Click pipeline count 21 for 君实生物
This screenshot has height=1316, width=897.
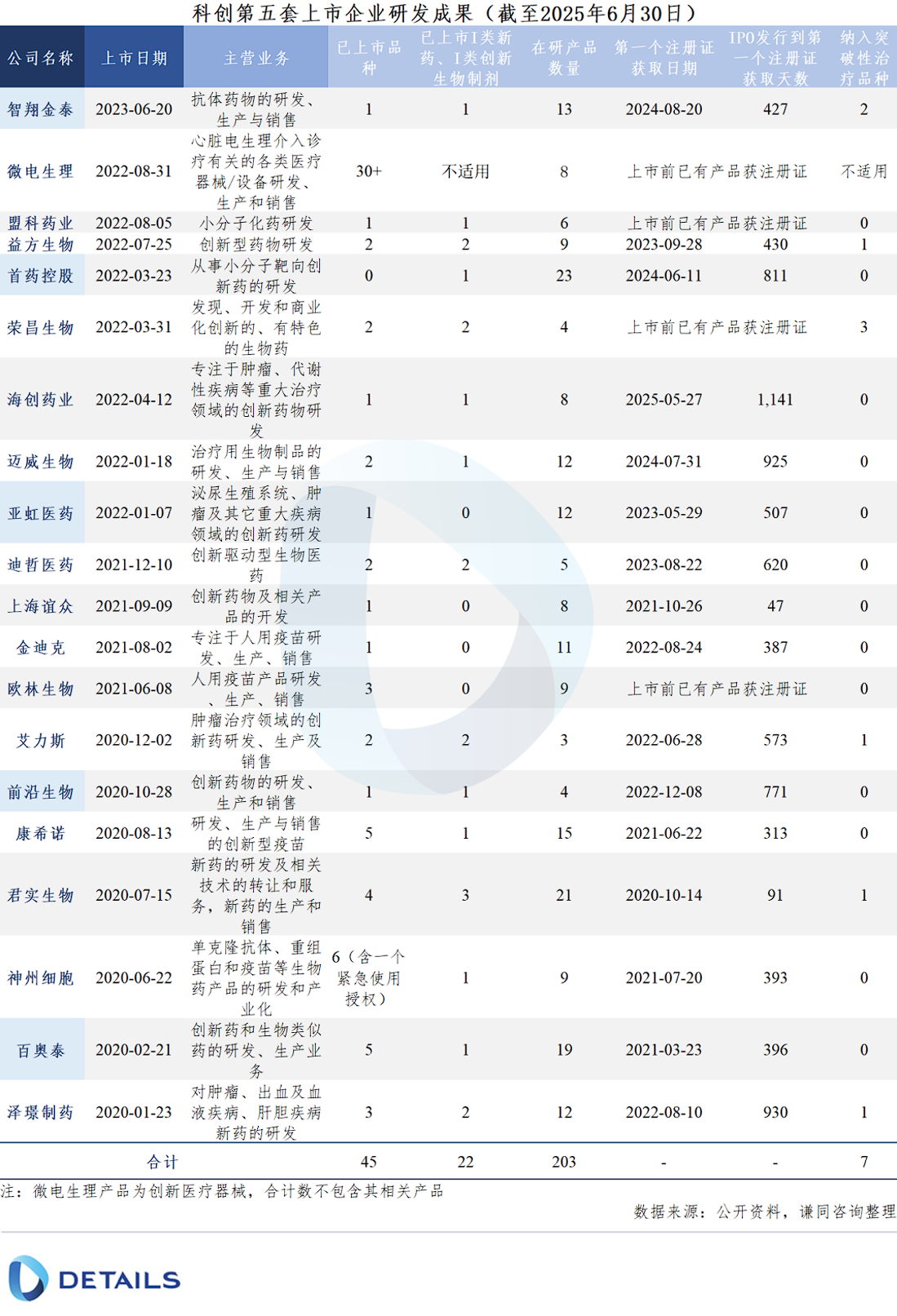click(x=564, y=895)
